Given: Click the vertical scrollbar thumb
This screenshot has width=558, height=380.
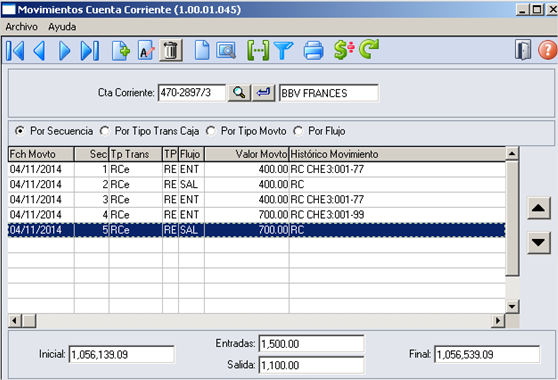Looking at the screenshot, I should coord(512,218).
